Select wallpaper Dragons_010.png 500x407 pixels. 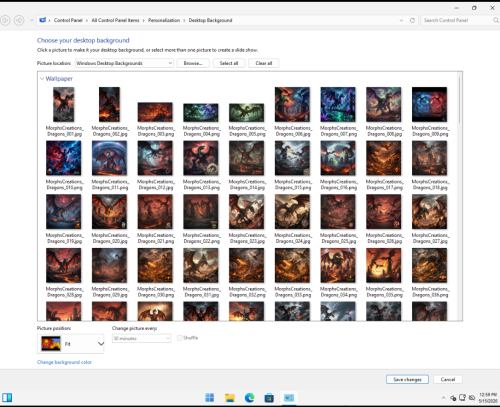64,158
